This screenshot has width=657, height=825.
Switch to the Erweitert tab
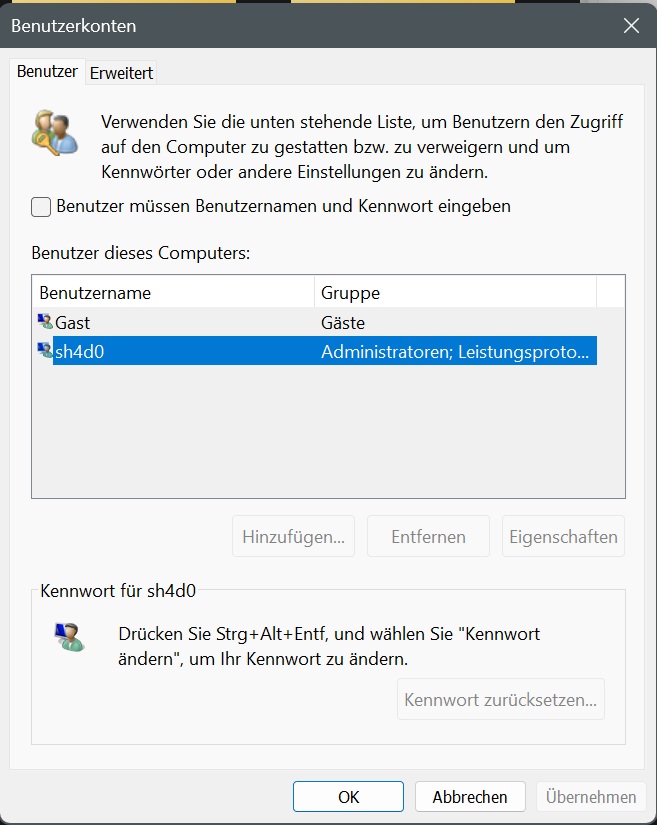pos(120,72)
